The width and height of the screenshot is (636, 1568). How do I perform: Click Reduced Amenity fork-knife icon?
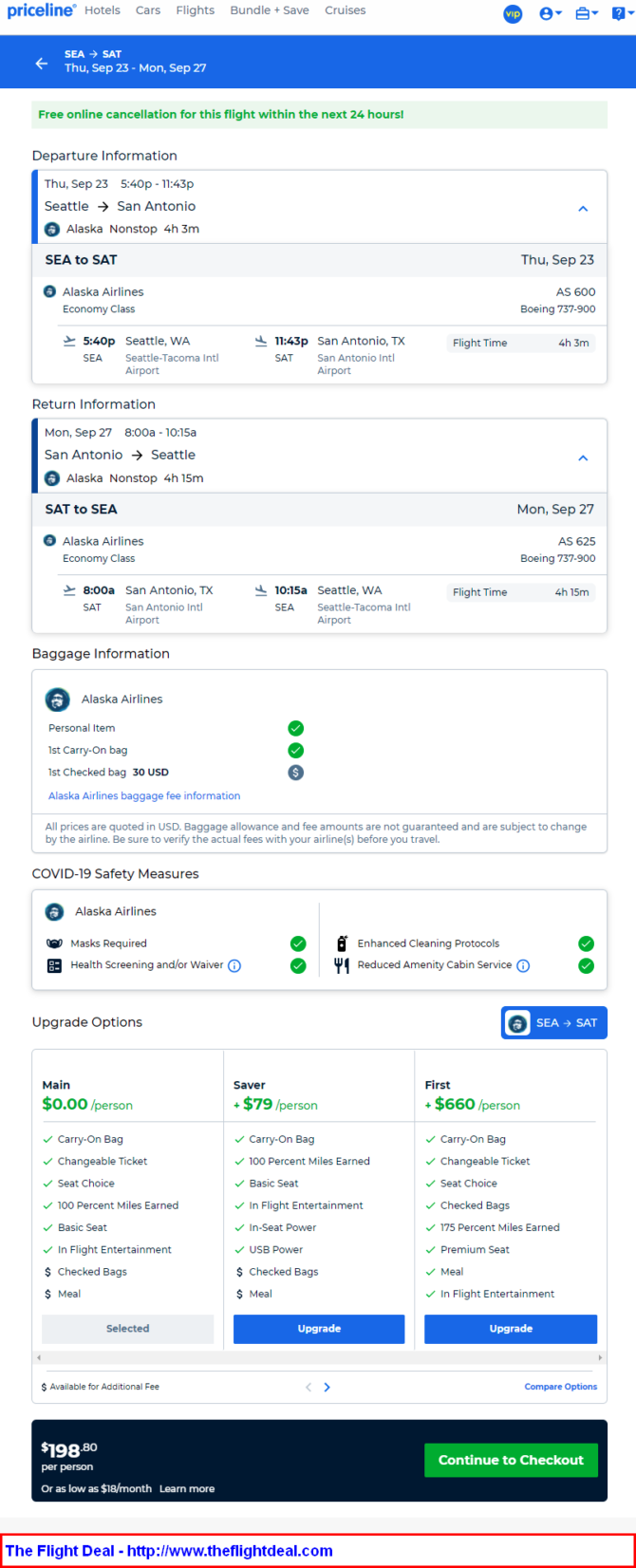point(342,965)
